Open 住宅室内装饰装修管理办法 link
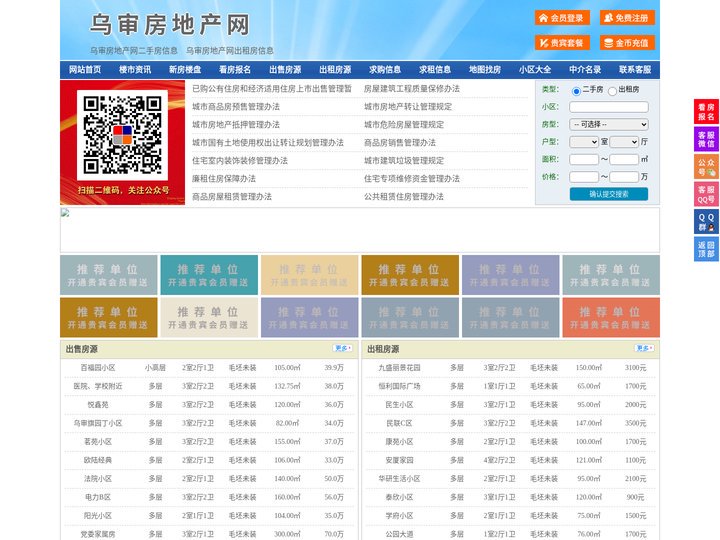The image size is (720, 540). (240, 161)
